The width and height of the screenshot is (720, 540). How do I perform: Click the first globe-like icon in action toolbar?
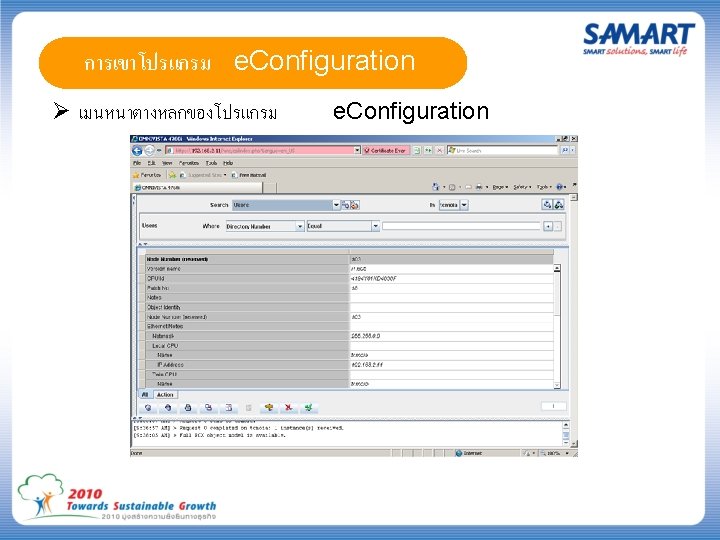coord(148,407)
